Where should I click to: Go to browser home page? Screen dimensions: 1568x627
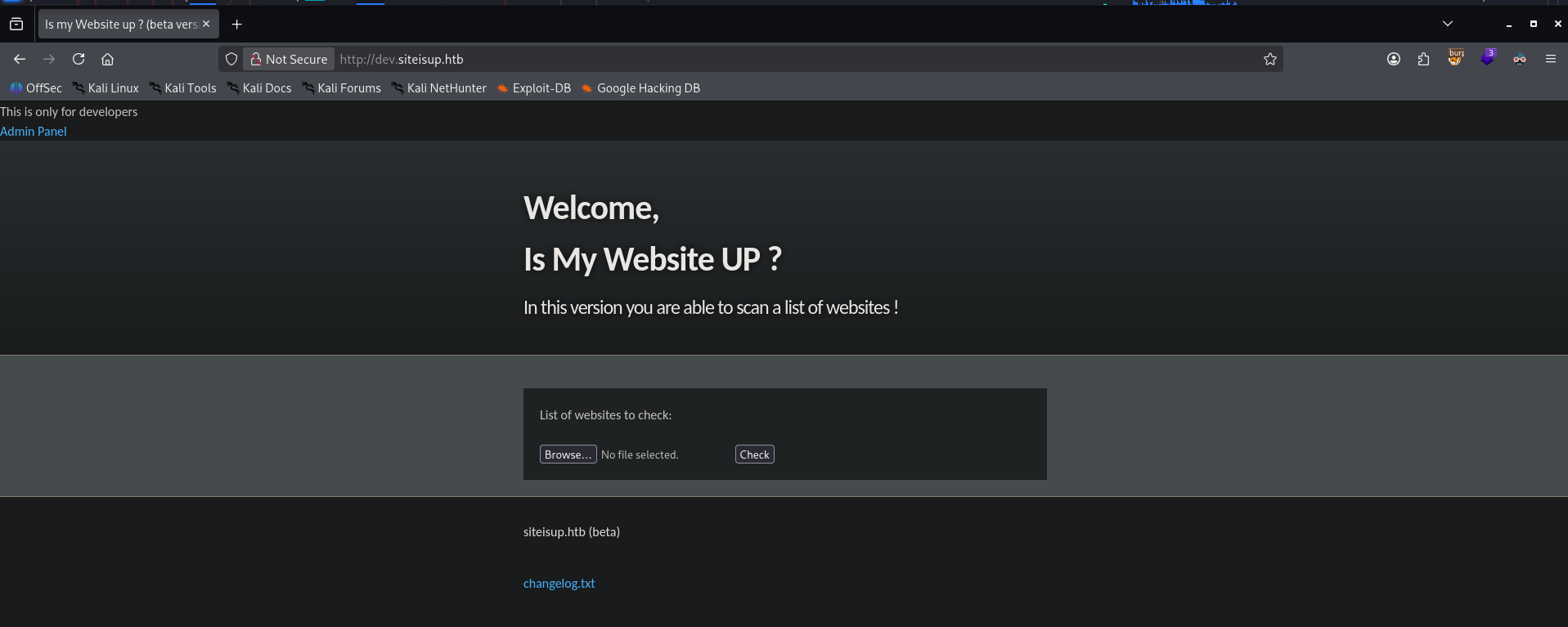click(x=107, y=59)
